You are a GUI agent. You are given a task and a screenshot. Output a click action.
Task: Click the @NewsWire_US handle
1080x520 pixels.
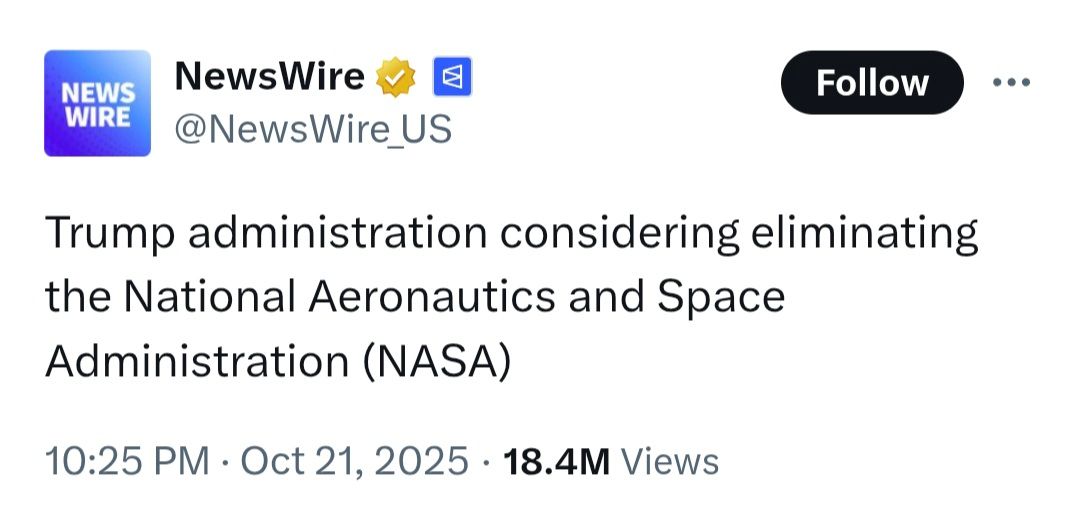point(313,129)
